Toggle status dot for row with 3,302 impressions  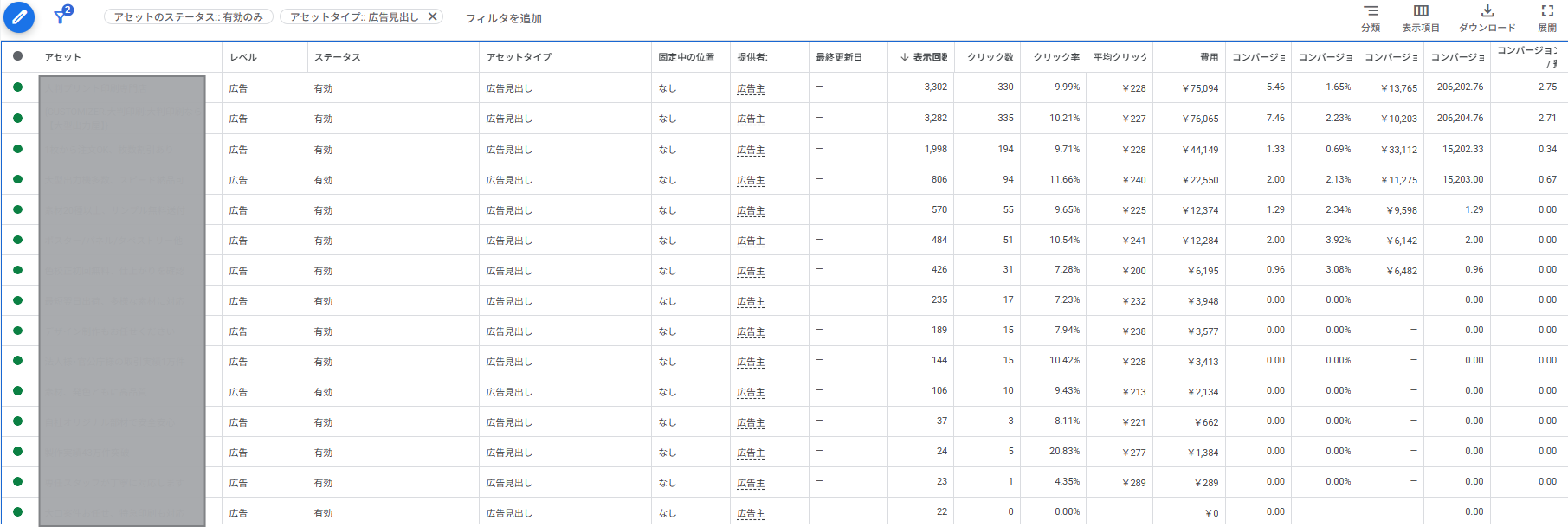pyautogui.click(x=17, y=87)
